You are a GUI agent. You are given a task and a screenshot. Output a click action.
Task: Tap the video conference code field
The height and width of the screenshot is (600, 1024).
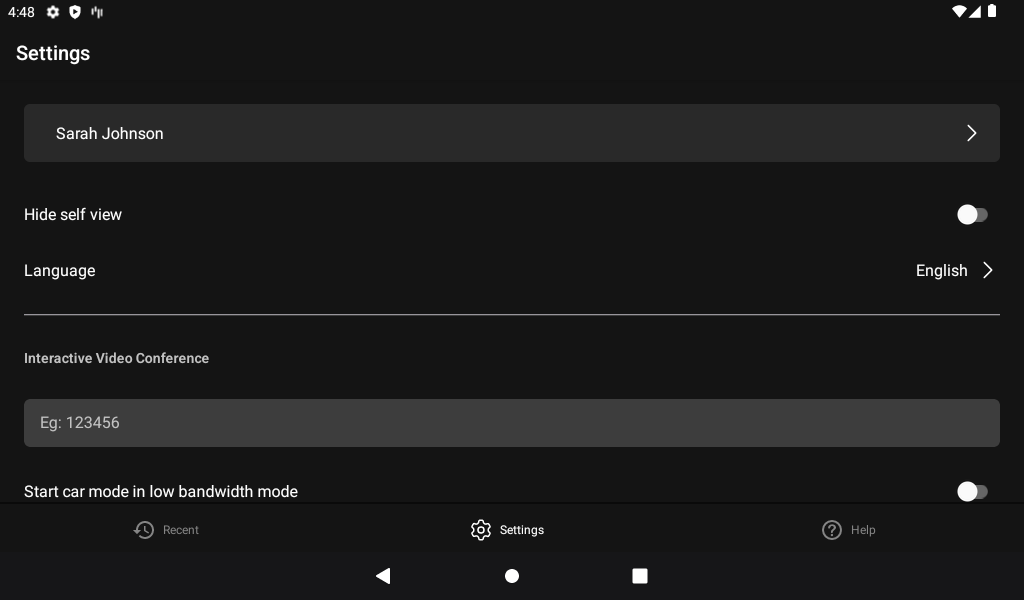[x=512, y=422]
